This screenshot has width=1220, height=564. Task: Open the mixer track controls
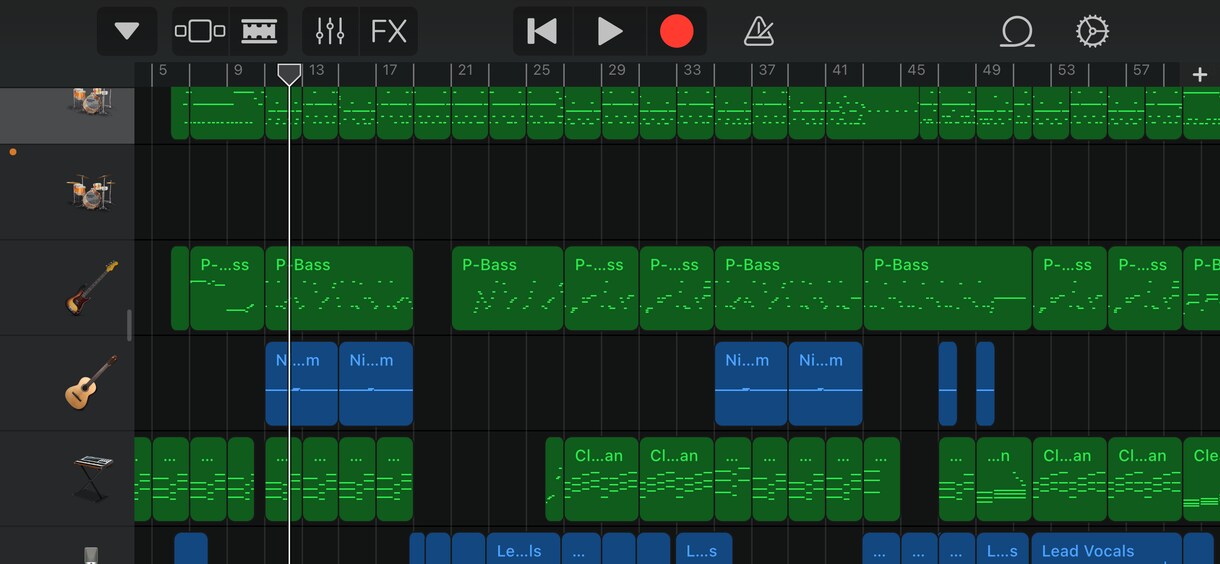[x=330, y=31]
